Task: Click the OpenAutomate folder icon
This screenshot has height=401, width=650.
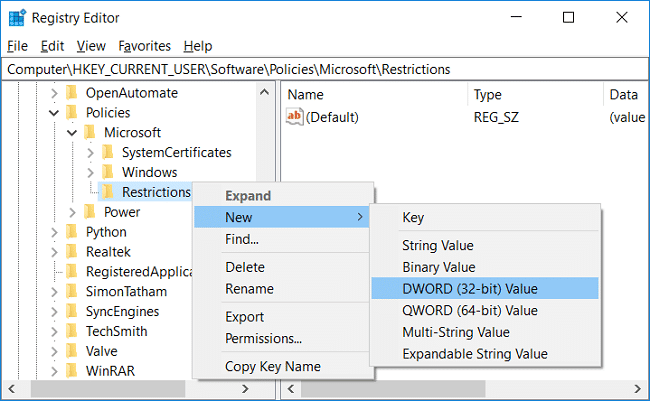Action: click(72, 92)
